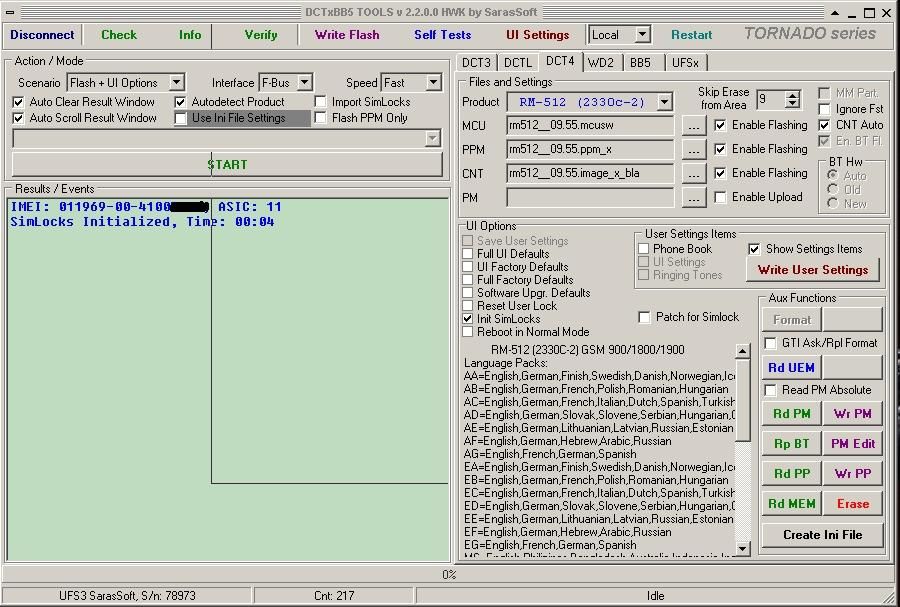Toggle Enable Flashing for CNT

coord(720,173)
